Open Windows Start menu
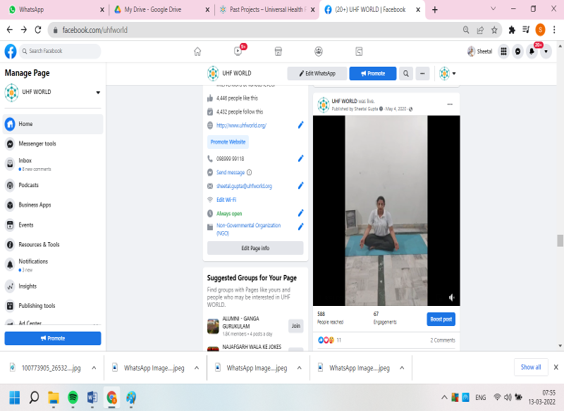Viewport: 564px width, 411px height. pyautogui.click(x=15, y=398)
